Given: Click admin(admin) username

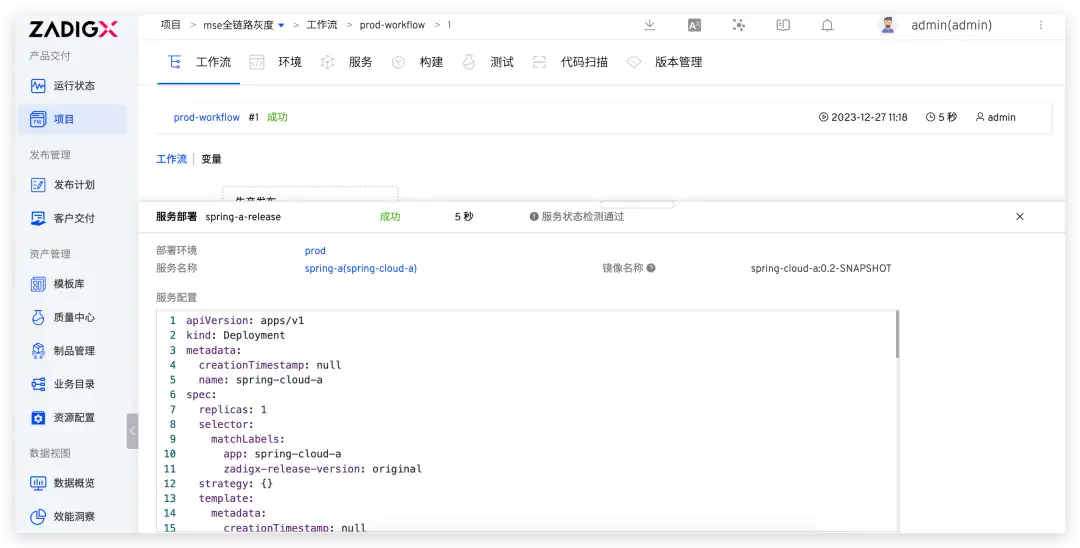Looking at the screenshot, I should point(951,25).
